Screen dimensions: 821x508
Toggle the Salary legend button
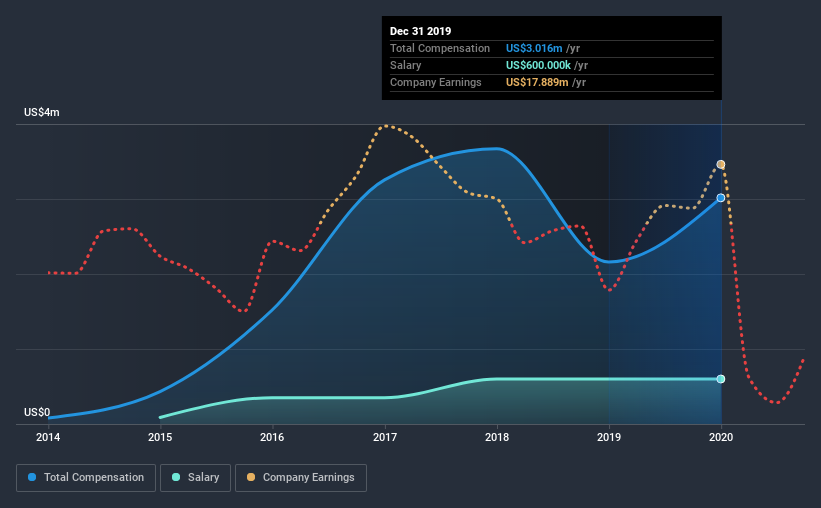point(195,478)
